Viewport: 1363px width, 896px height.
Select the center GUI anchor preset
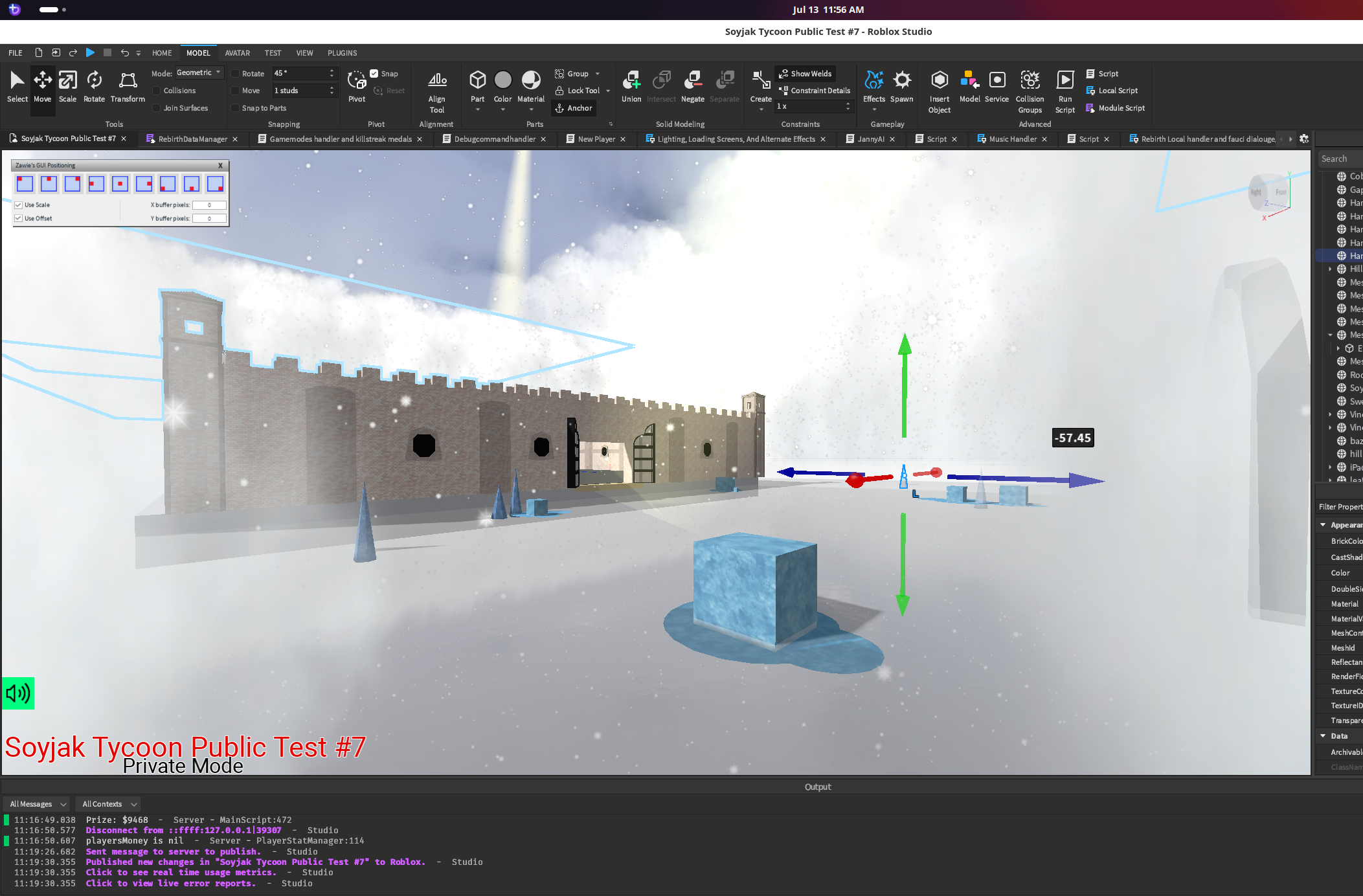120,184
